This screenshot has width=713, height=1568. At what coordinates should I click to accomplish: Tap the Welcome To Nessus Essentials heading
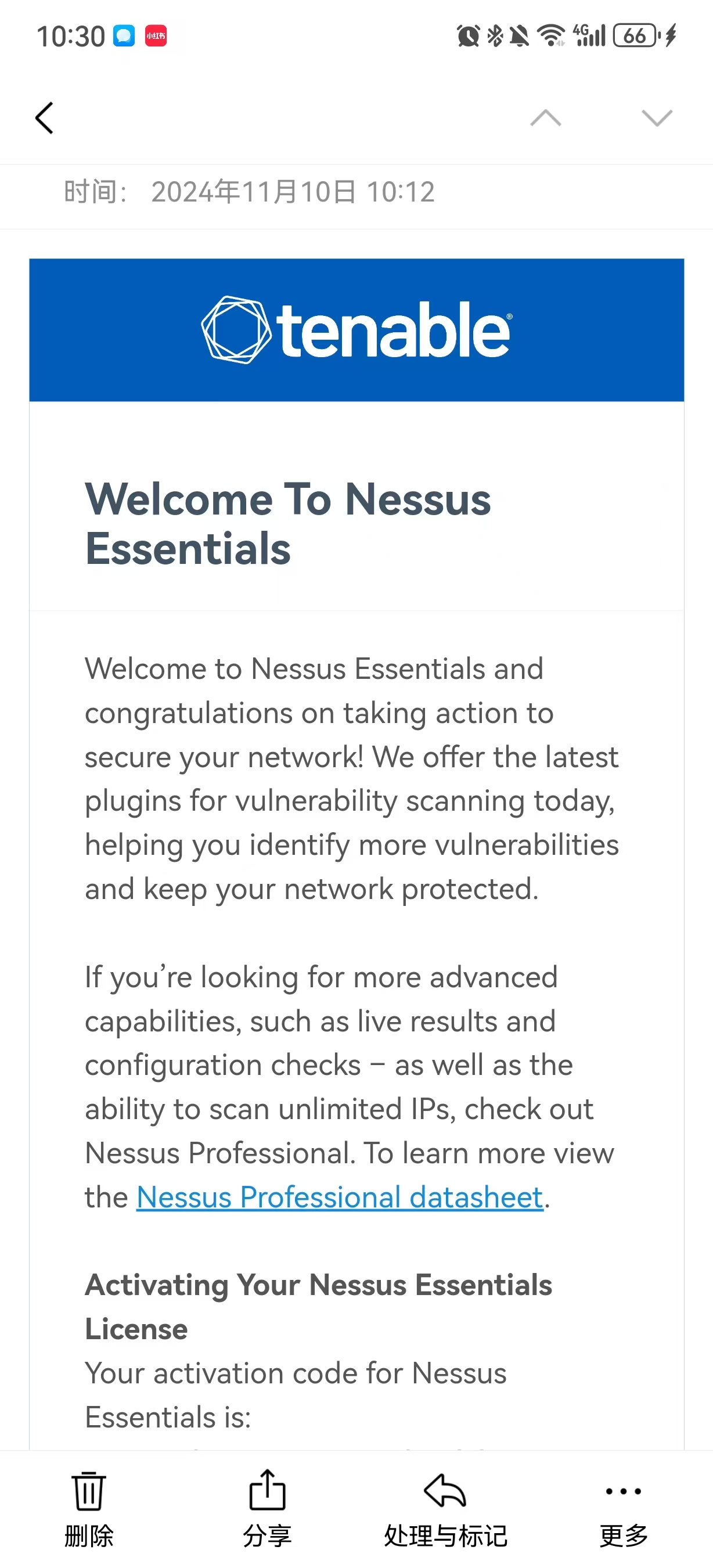tap(288, 523)
